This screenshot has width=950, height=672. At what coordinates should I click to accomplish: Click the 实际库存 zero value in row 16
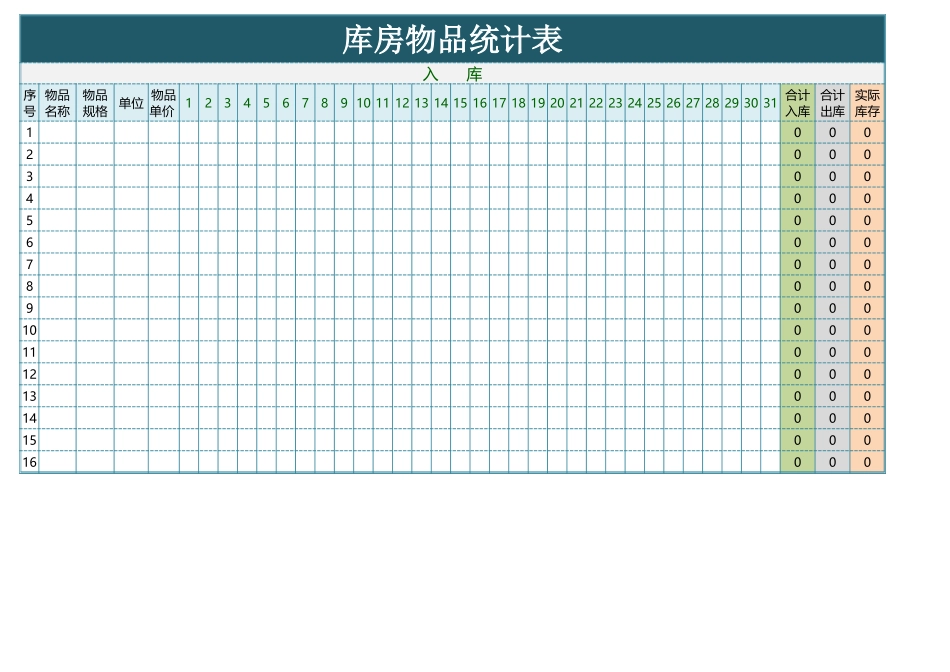pos(866,463)
